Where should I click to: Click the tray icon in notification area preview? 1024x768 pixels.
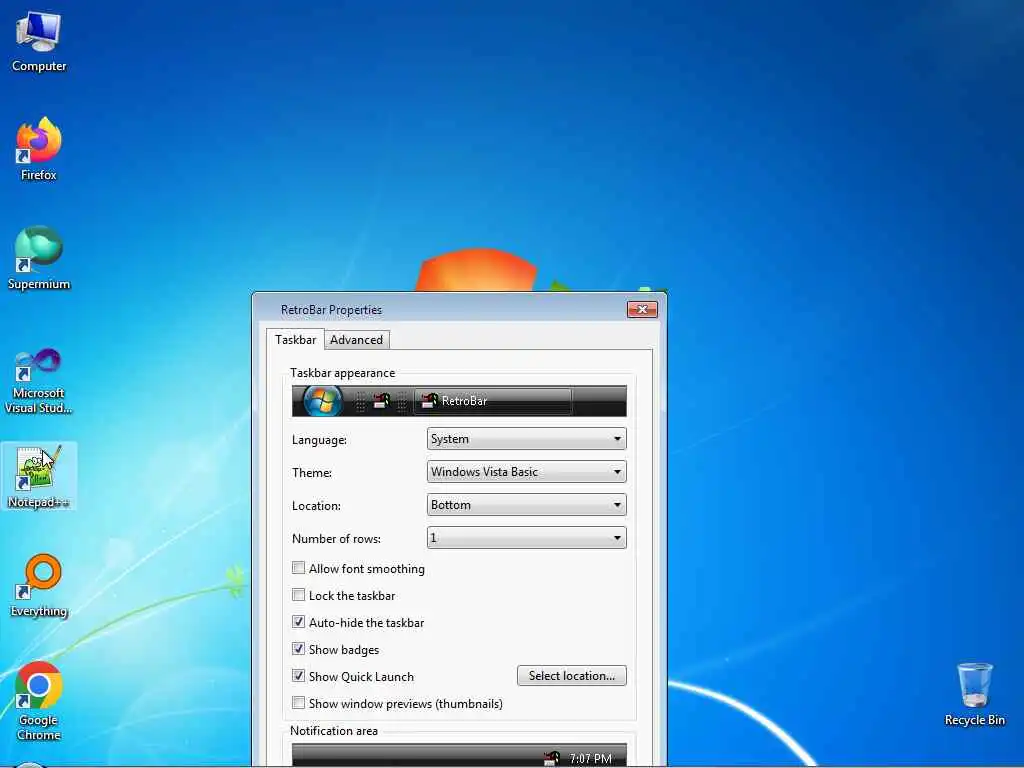[x=552, y=758]
